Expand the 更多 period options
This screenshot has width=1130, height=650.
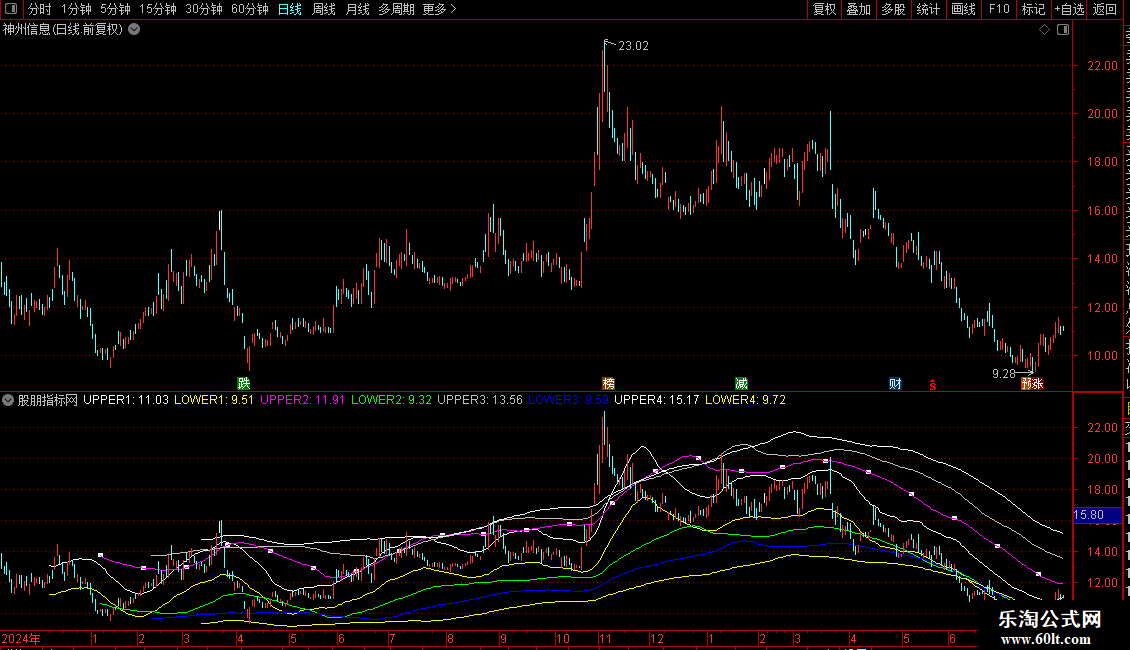click(440, 9)
